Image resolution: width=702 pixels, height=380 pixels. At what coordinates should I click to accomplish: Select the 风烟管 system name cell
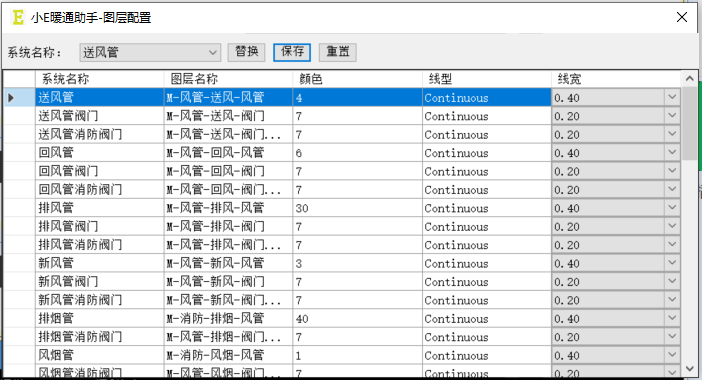pyautogui.click(x=100, y=355)
